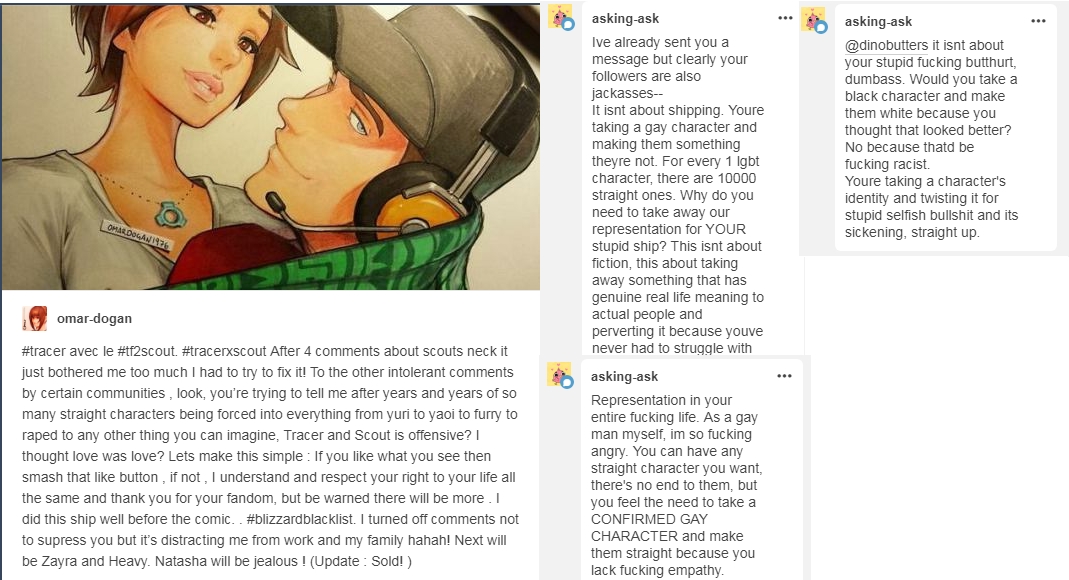Click the omar-dogan profile avatar
The image size is (1069, 580).
[x=35, y=319]
